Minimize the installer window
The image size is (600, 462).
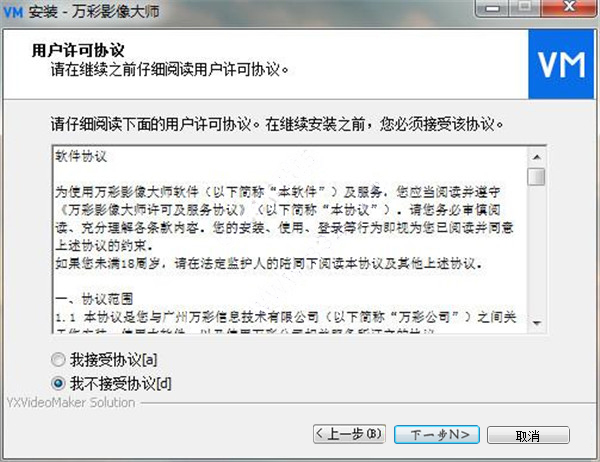pyautogui.click(x=492, y=8)
